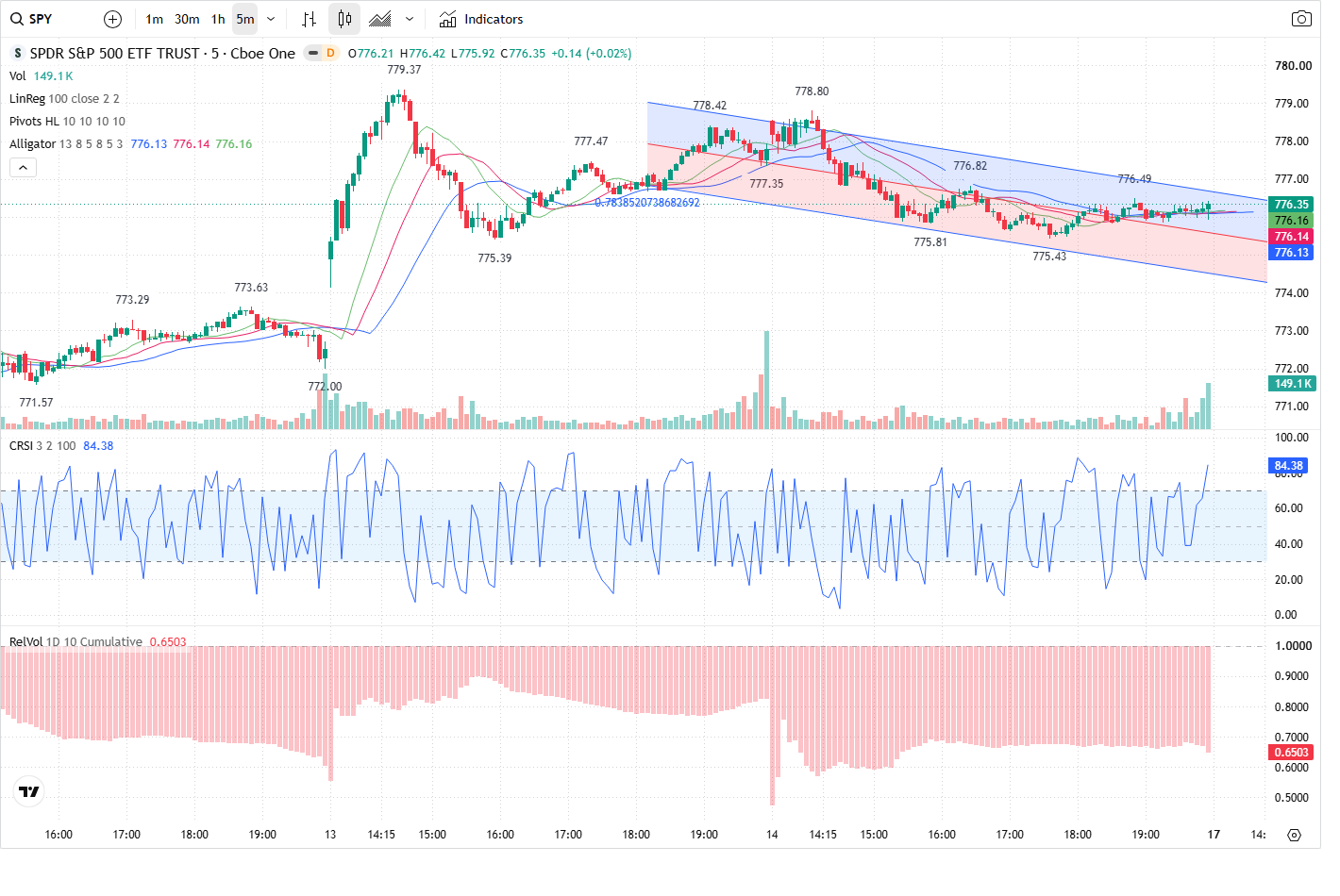Click the 778.80 pivot high label

(812, 91)
